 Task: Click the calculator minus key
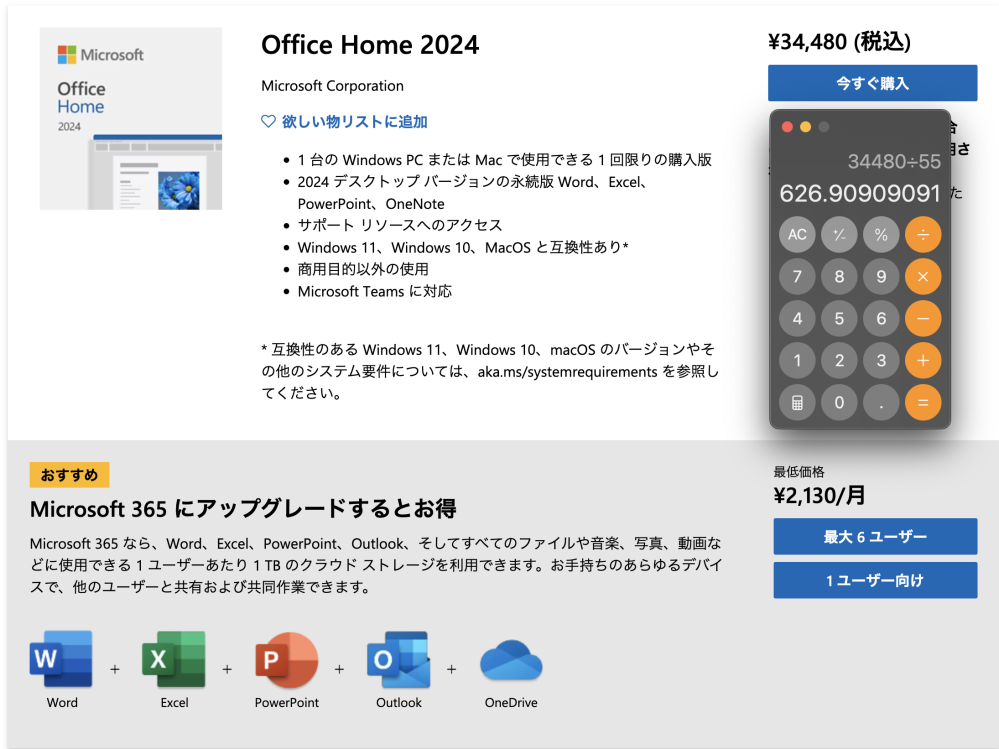coord(923,318)
